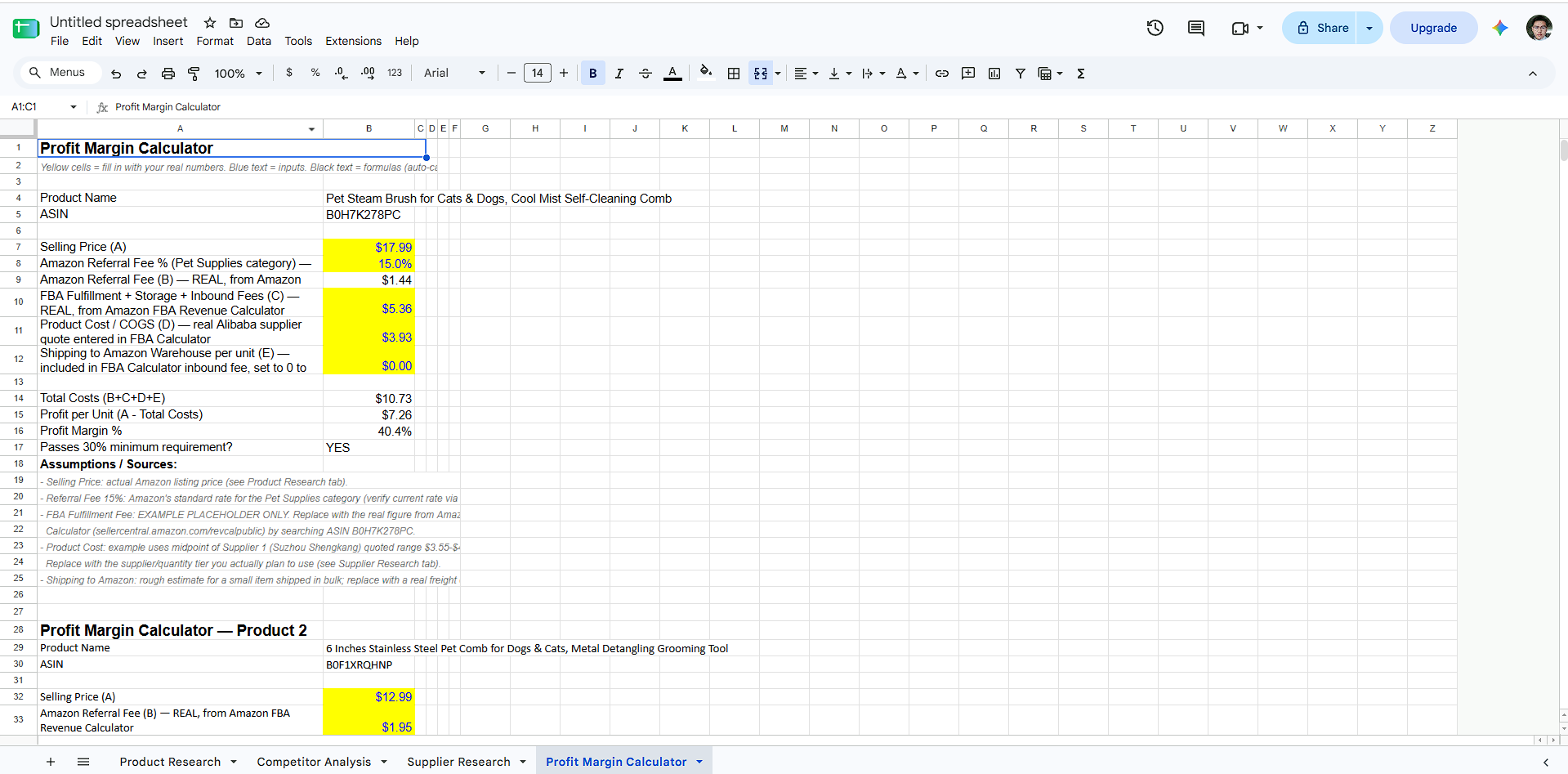Open the Functions sigma icon
This screenshot has width=1568, height=774.
pos(1081,74)
